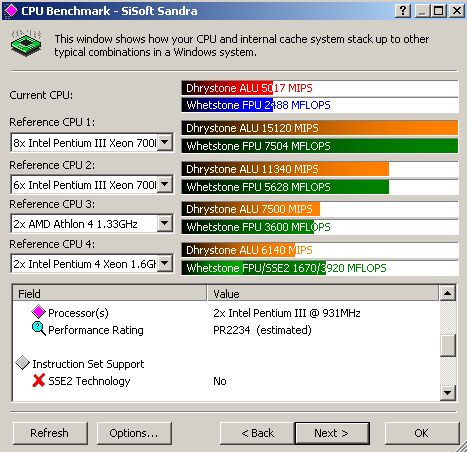Go to previous page with Back
Image resolution: width=467 pixels, height=452 pixels.
click(257, 433)
